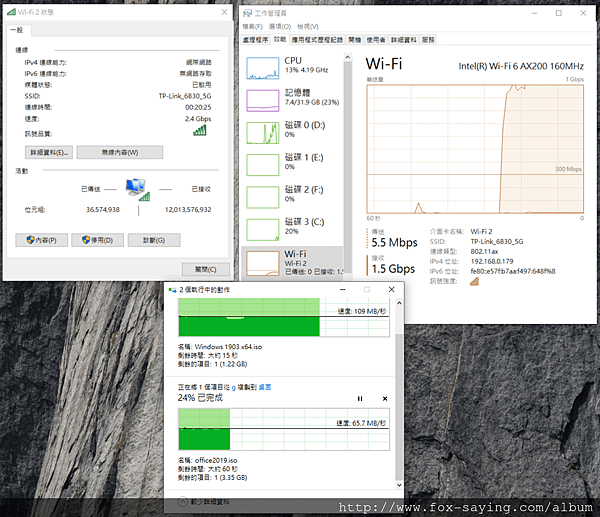Click the connection duration 00:20:25
The height and width of the screenshot is (517, 600).
[198, 108]
